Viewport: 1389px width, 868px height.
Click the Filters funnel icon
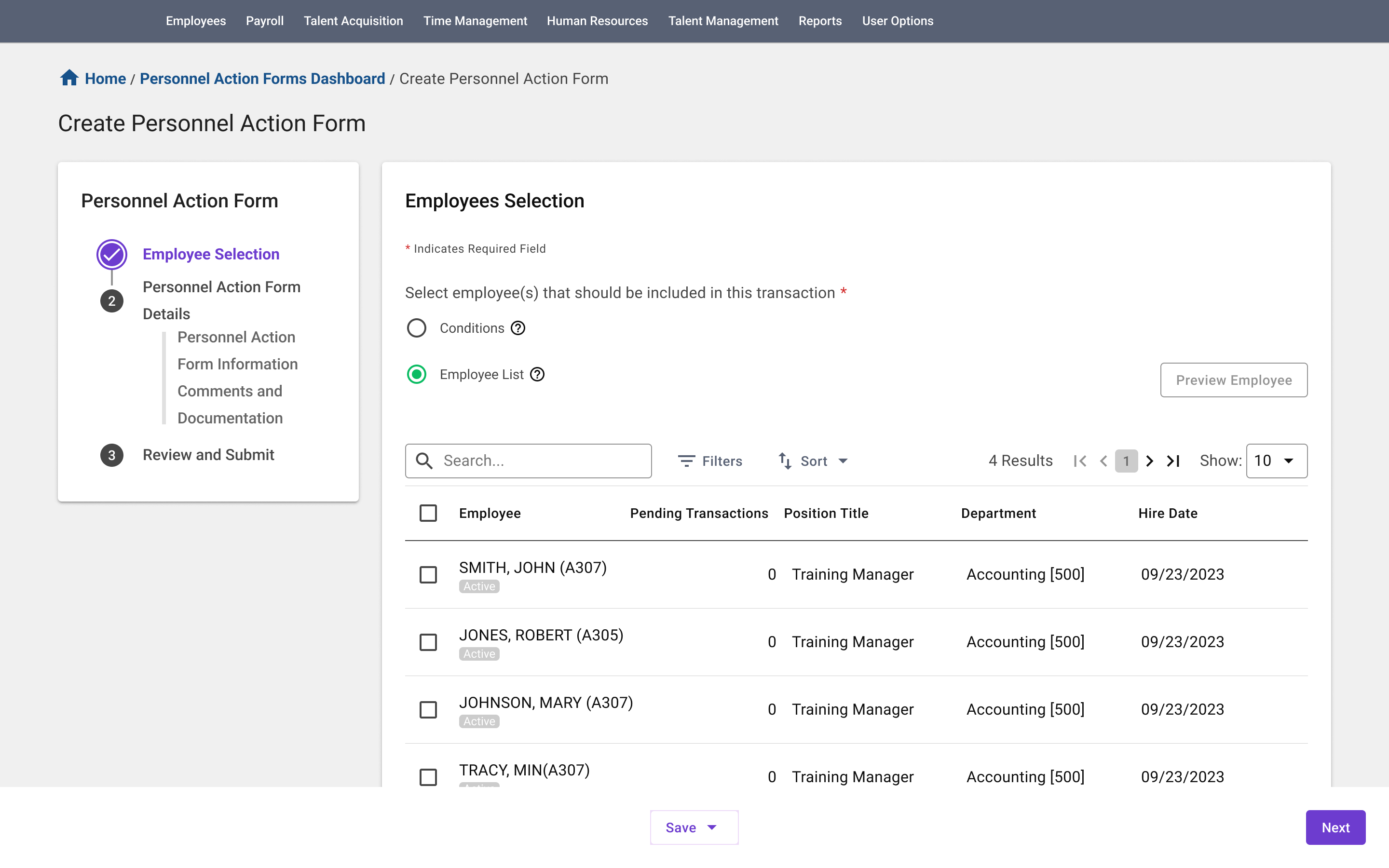[686, 461]
